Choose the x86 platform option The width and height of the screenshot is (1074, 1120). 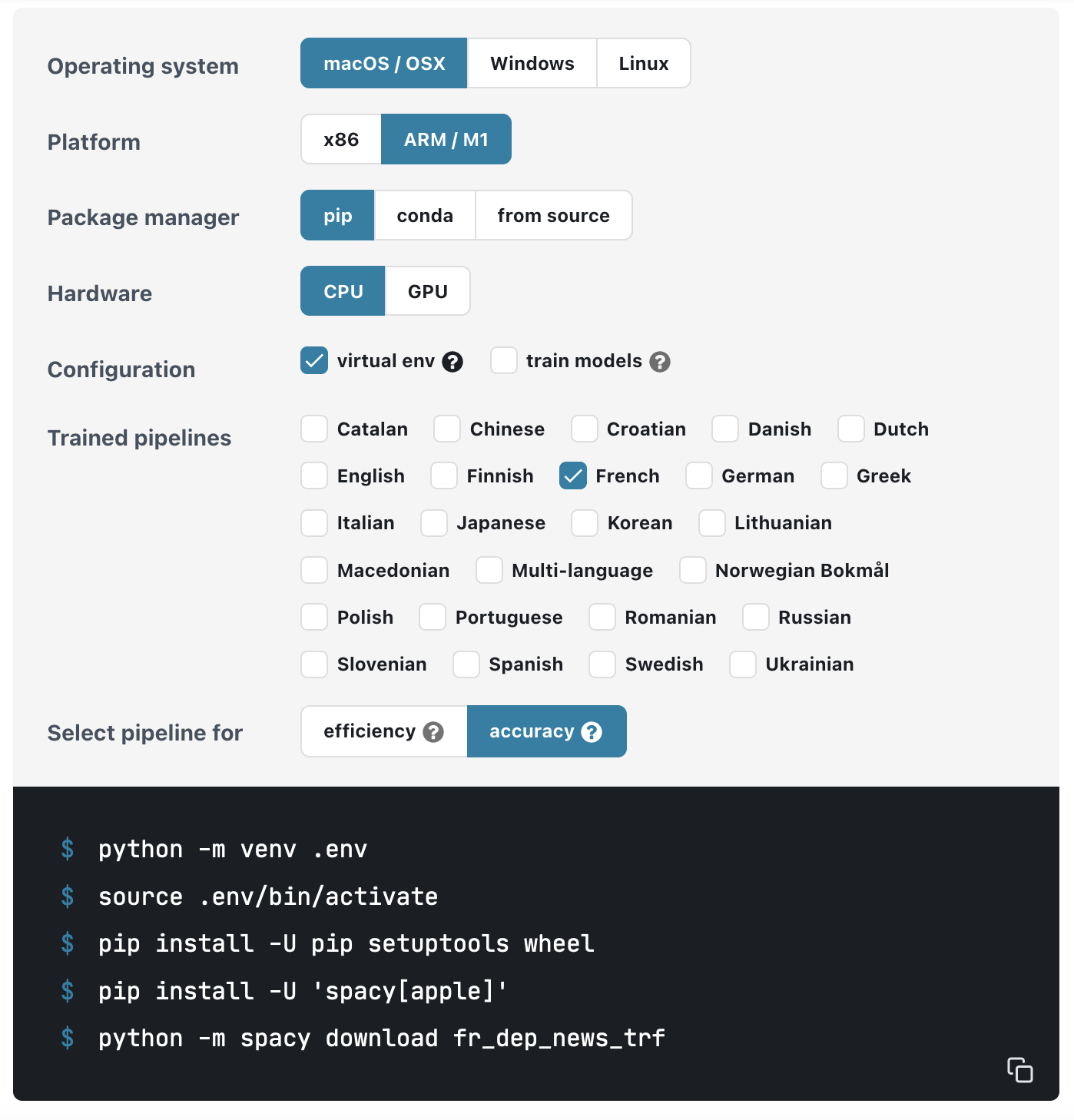coord(341,139)
